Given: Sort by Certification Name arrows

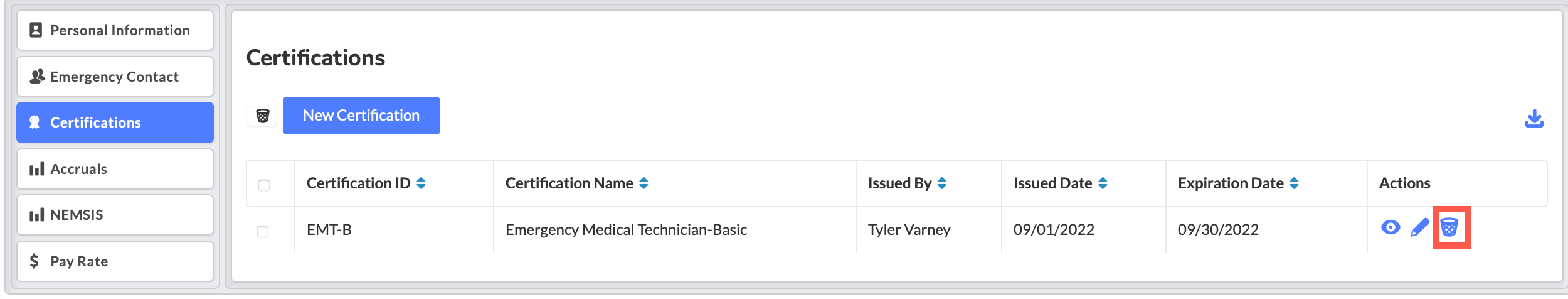Looking at the screenshot, I should pos(644,183).
